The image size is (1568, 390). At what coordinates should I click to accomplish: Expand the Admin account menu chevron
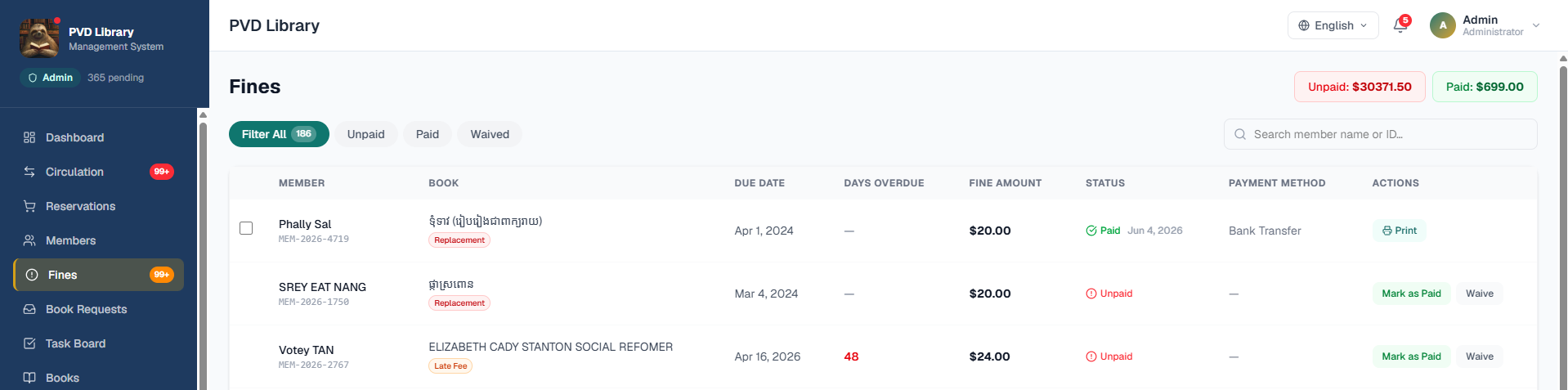click(x=1536, y=25)
